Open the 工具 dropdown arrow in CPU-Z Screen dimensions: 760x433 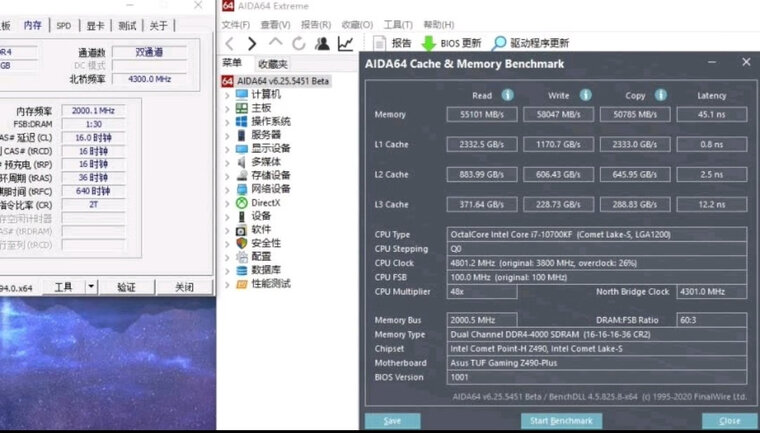pyautogui.click(x=92, y=287)
